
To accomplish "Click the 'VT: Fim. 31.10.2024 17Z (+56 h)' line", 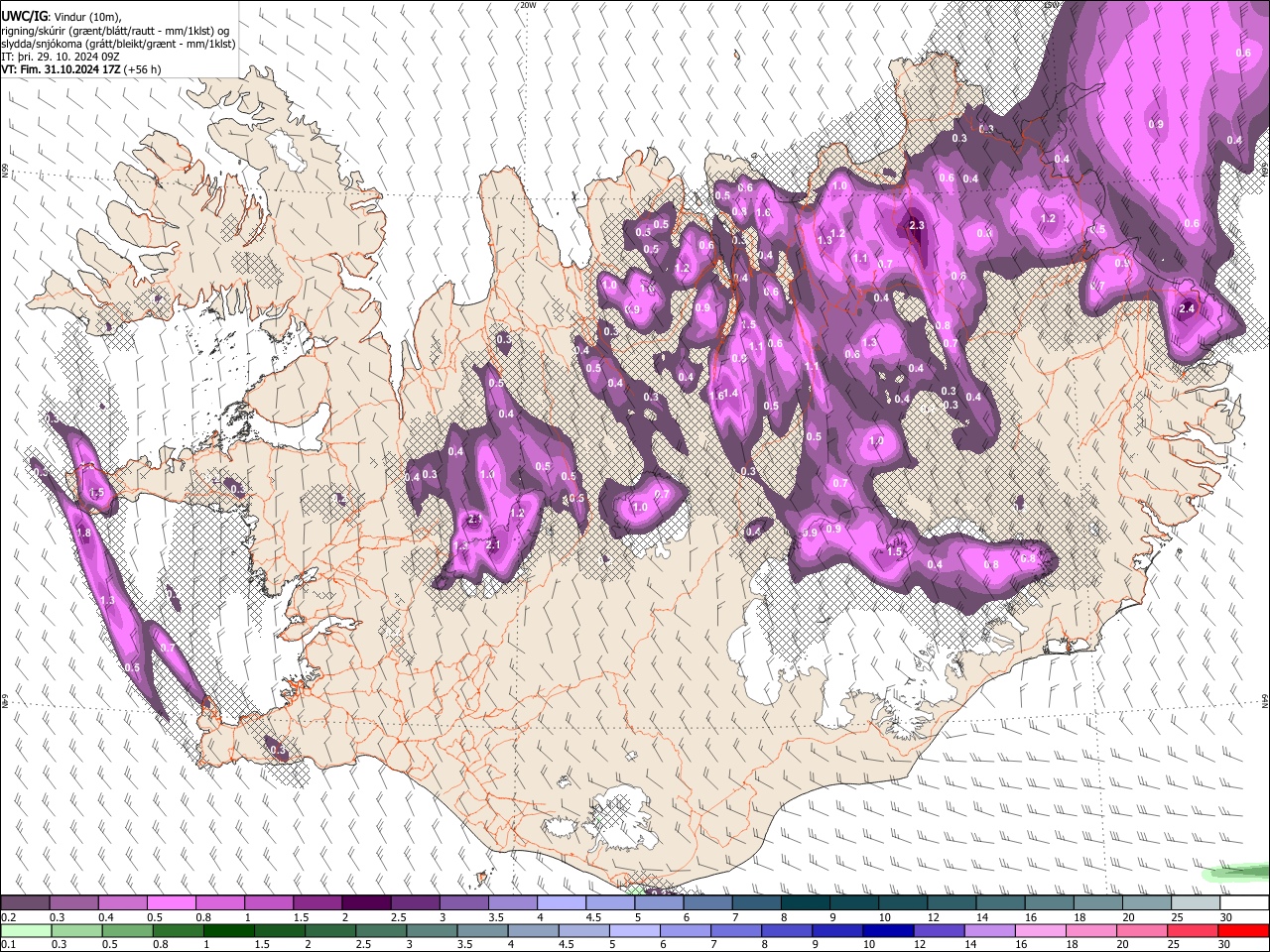I will pos(81,69).
